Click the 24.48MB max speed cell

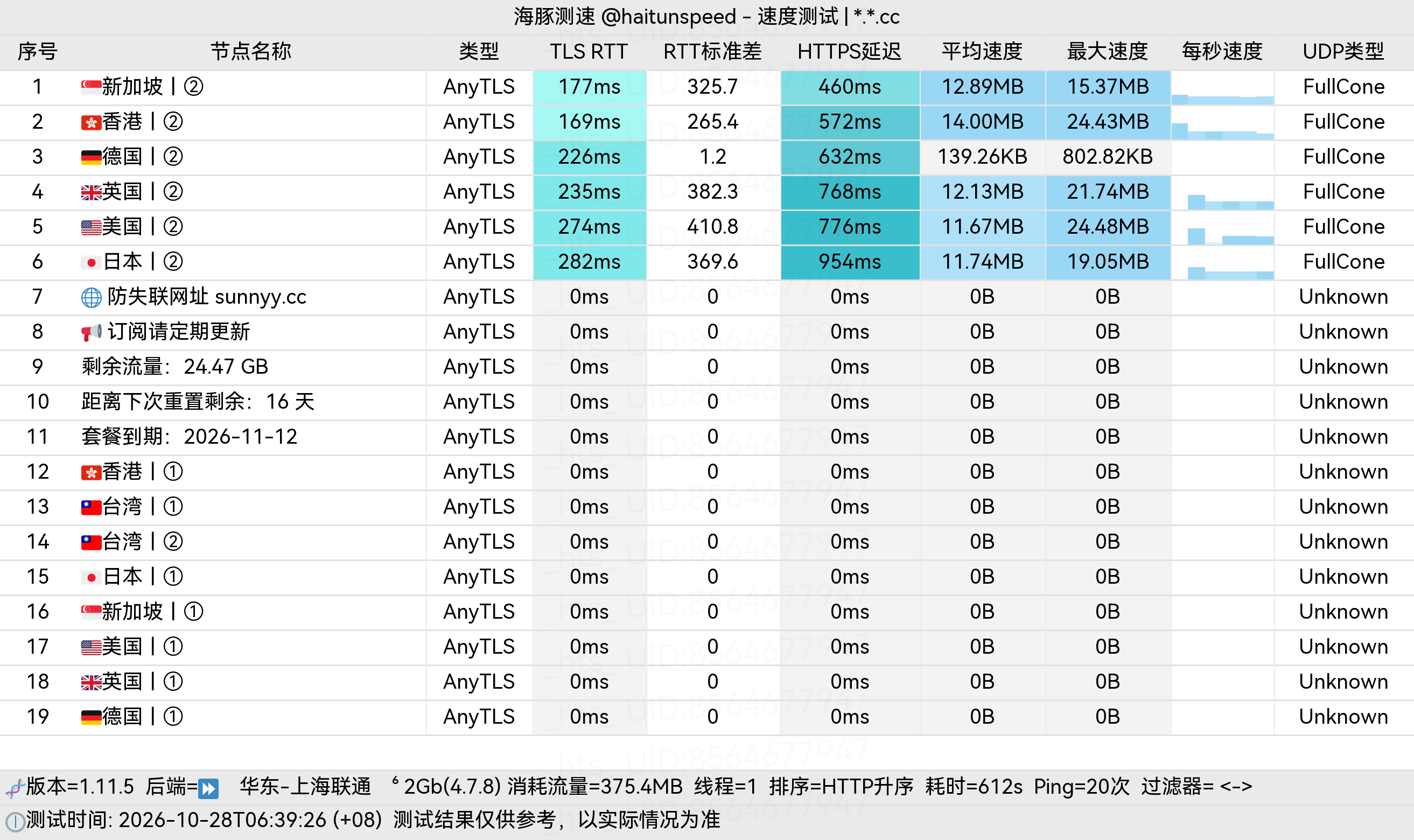click(x=1108, y=227)
